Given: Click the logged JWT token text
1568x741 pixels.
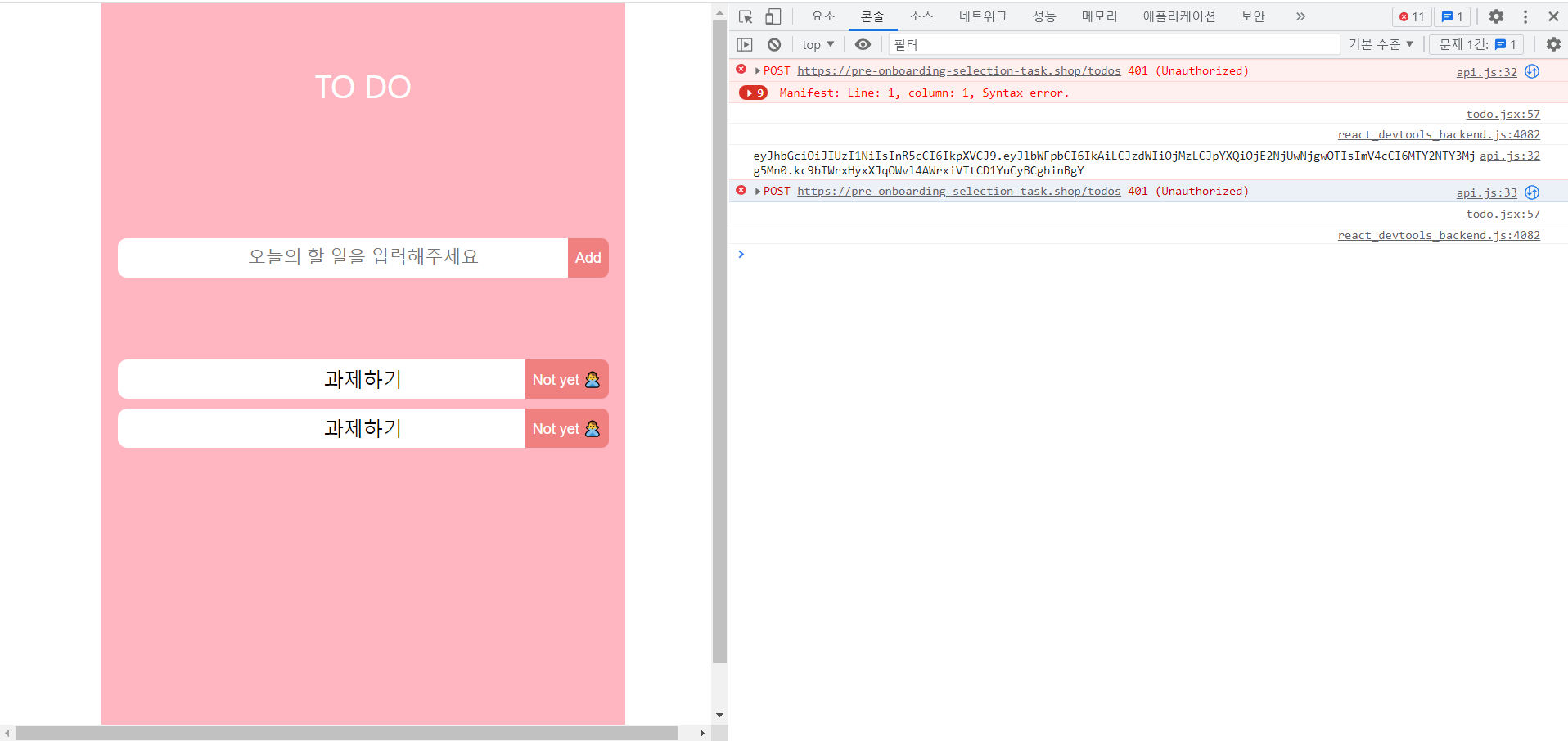Looking at the screenshot, I should click(x=1114, y=163).
